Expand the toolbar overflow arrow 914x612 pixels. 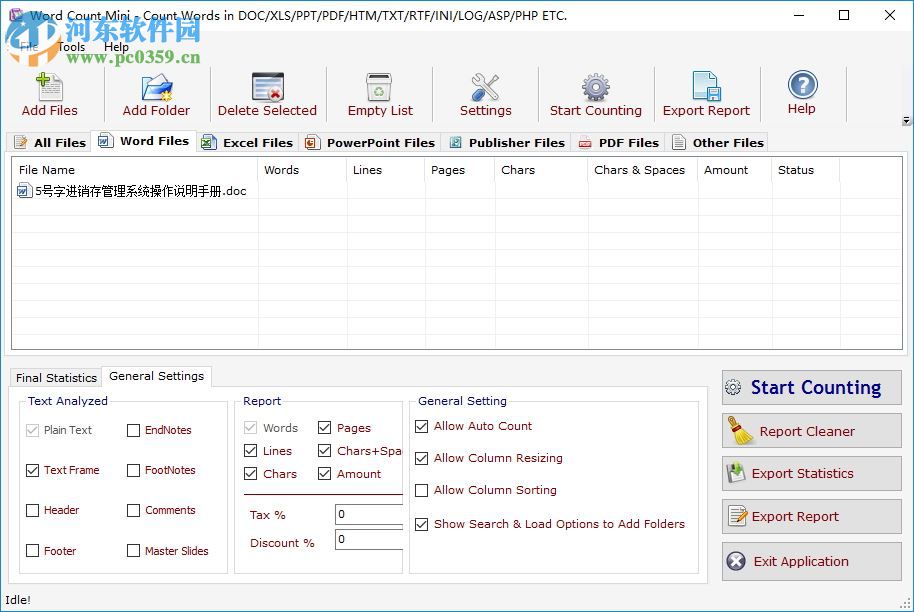906,121
